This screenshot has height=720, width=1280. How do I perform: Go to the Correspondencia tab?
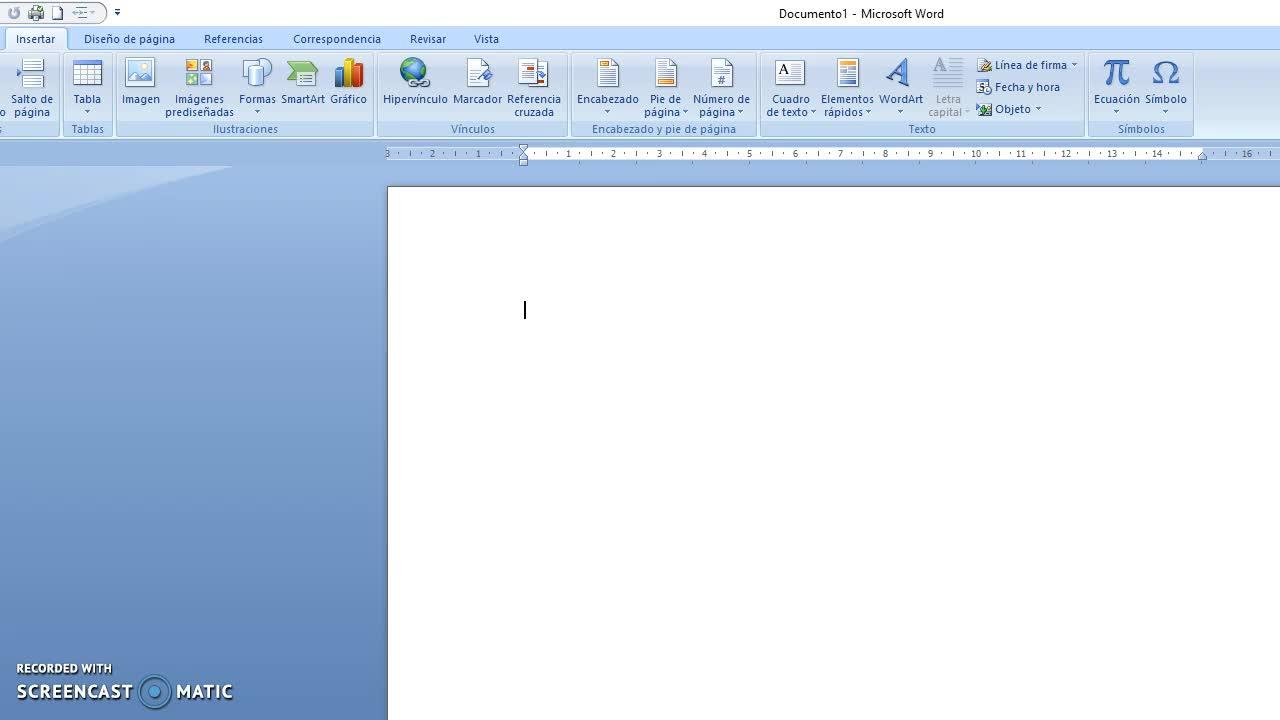pos(337,39)
